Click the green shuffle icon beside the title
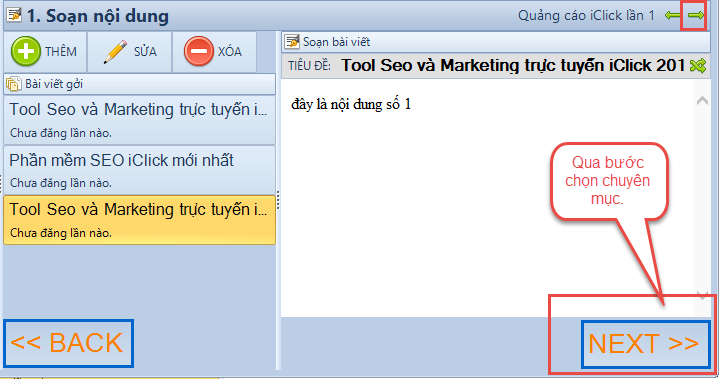 click(x=698, y=66)
